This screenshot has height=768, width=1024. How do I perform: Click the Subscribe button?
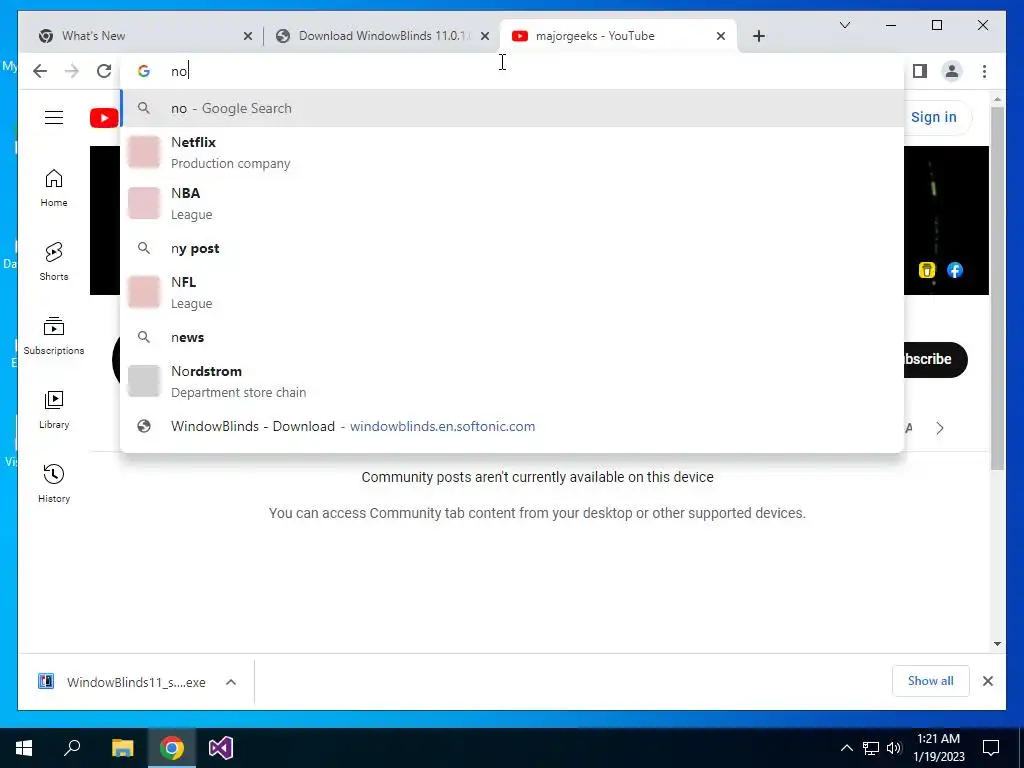935,359
